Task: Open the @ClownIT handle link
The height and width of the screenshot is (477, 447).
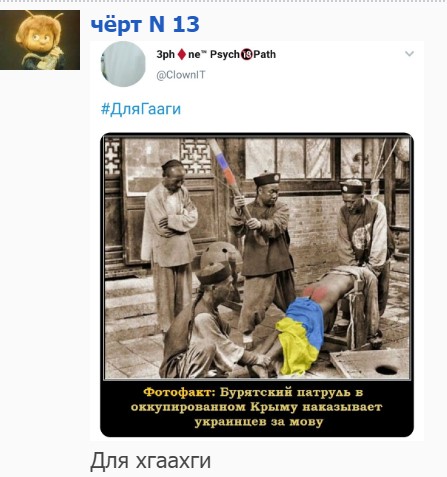Action: [181, 75]
